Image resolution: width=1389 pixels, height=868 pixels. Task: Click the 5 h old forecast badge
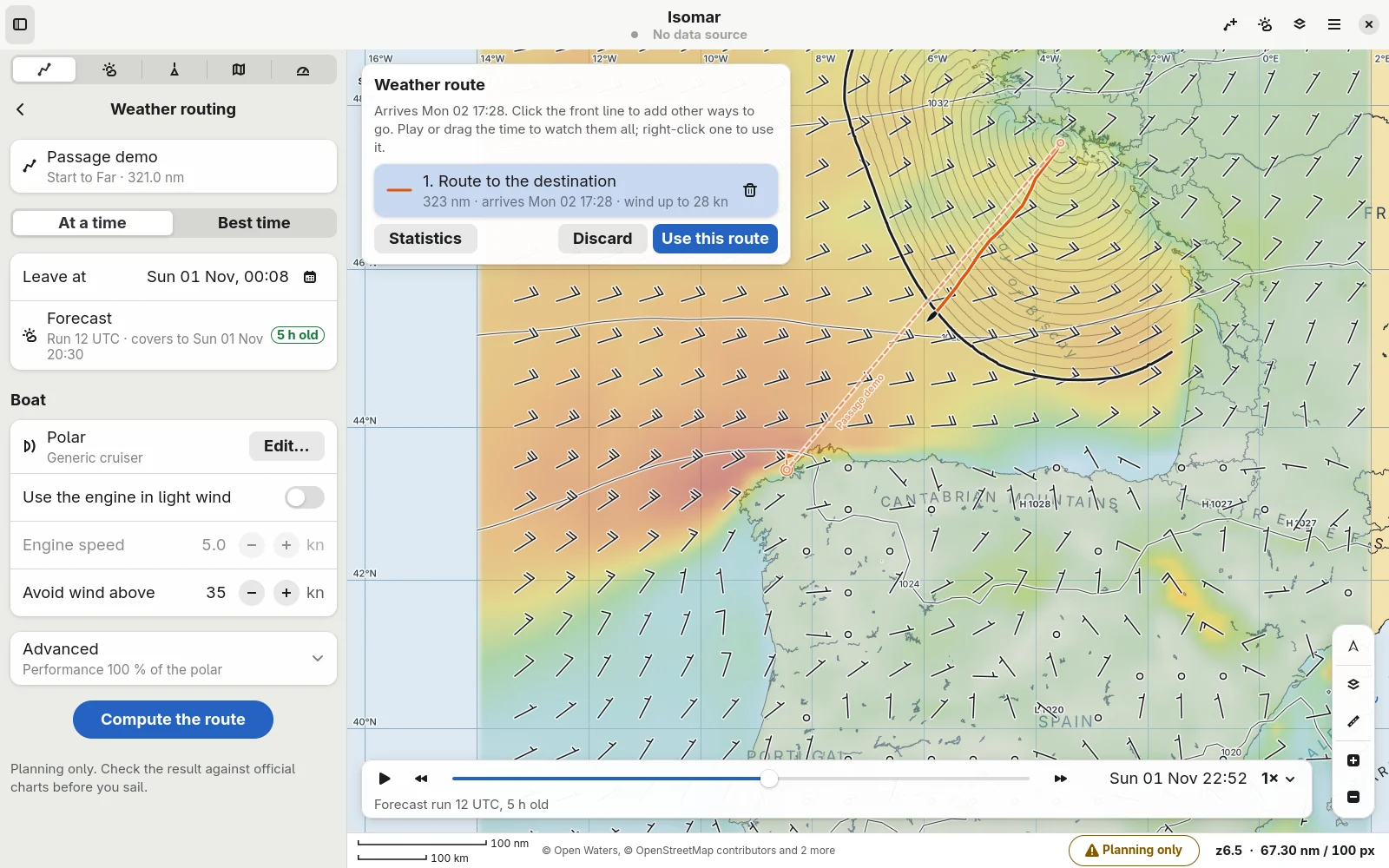click(x=298, y=335)
